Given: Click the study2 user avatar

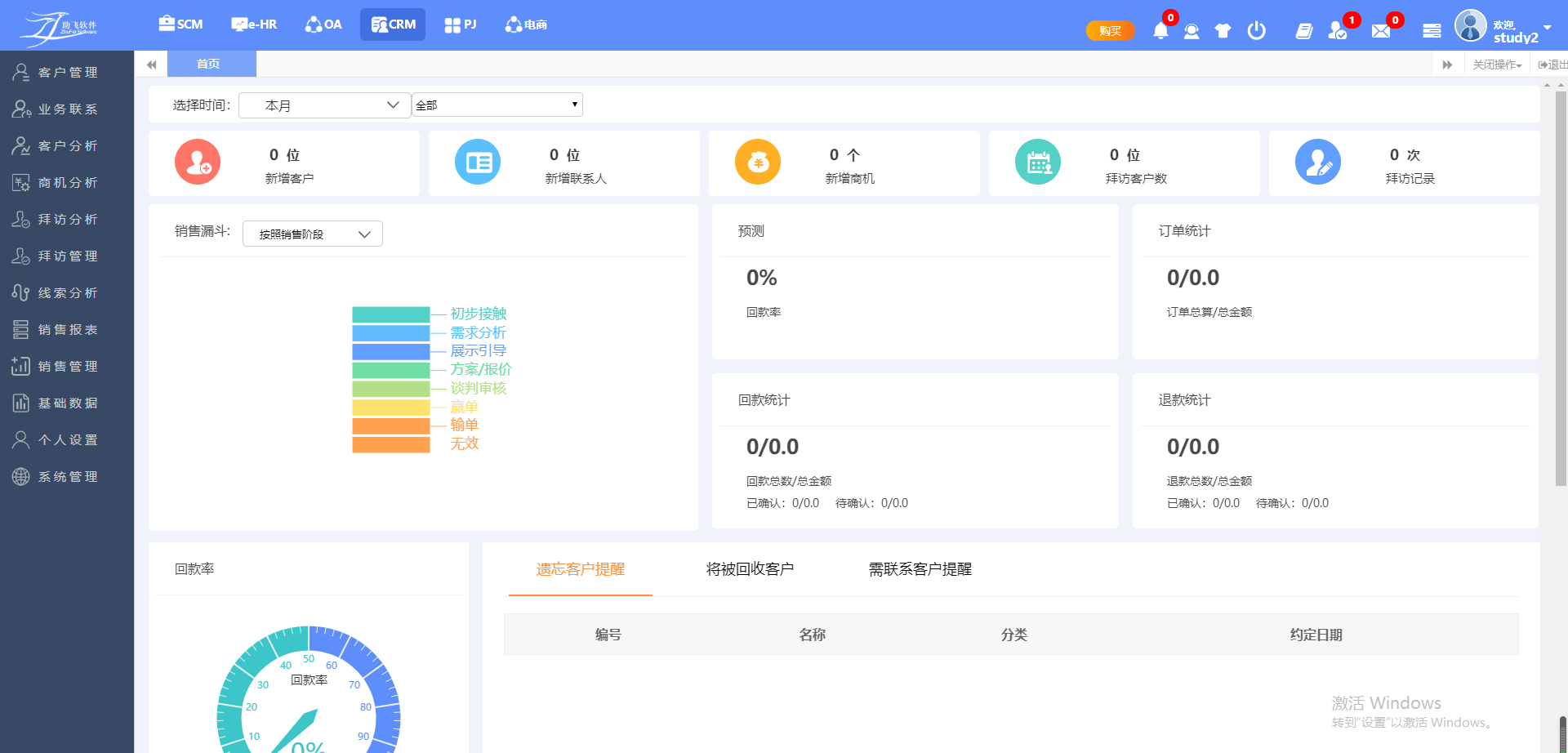Looking at the screenshot, I should 1471,25.
